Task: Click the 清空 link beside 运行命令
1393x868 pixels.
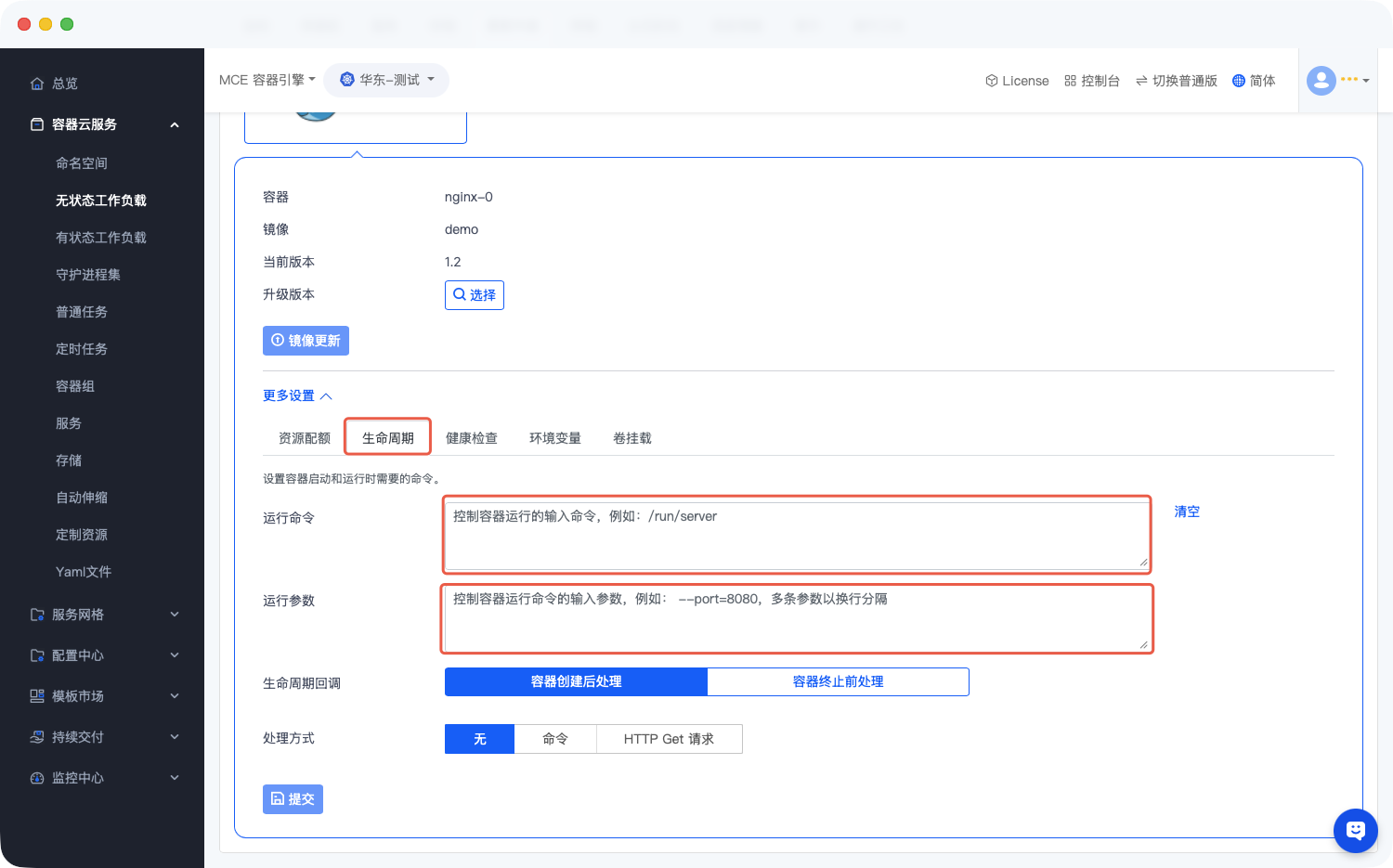Action: (1186, 512)
